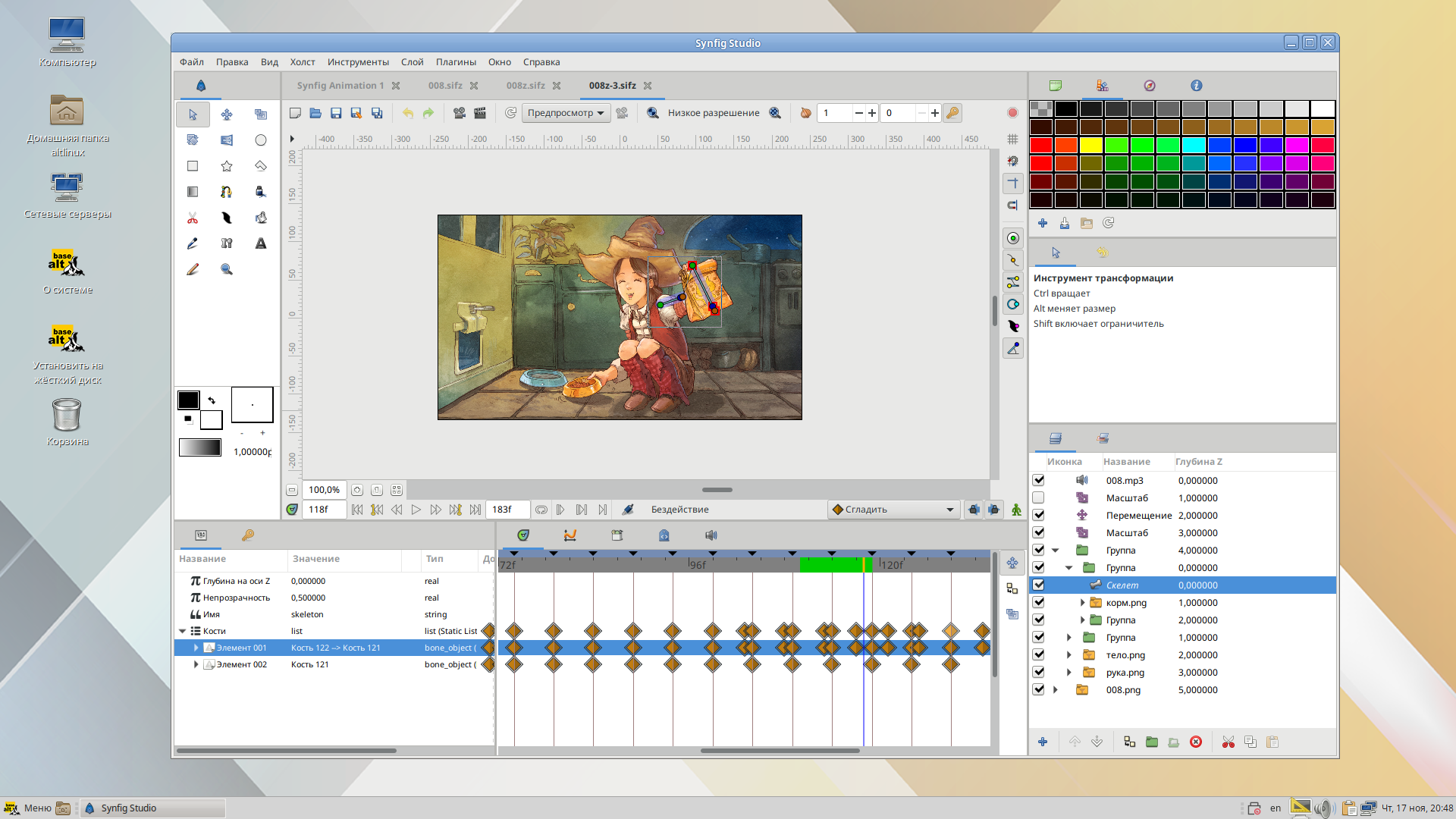Toggle visibility of 008.mp3 layer
This screenshot has width=1456, height=819.
click(x=1039, y=480)
